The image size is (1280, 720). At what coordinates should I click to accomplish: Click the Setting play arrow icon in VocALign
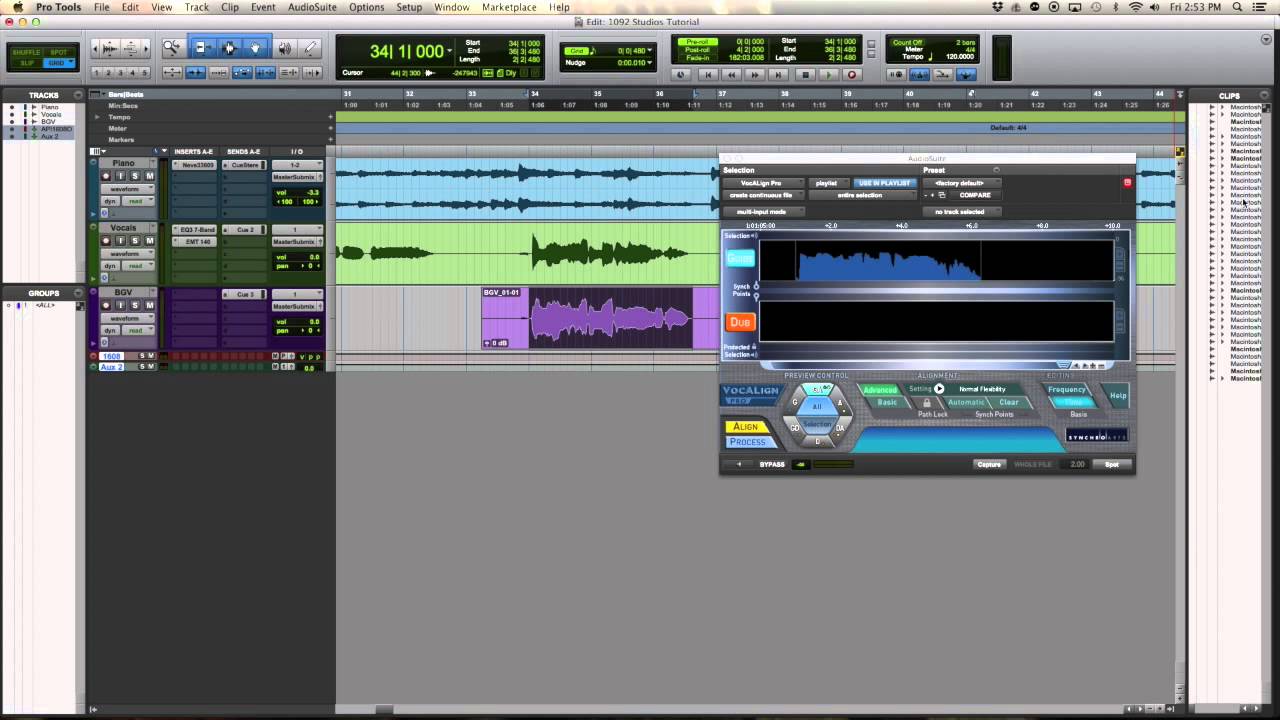click(939, 389)
